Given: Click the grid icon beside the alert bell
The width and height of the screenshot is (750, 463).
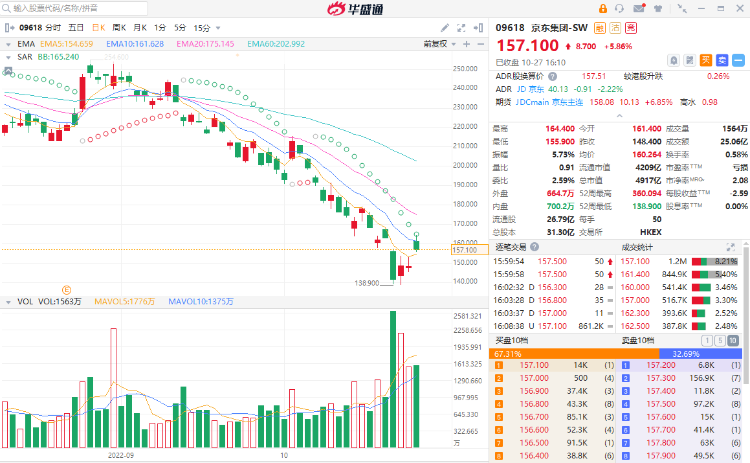Looking at the screenshot, I should [690, 60].
